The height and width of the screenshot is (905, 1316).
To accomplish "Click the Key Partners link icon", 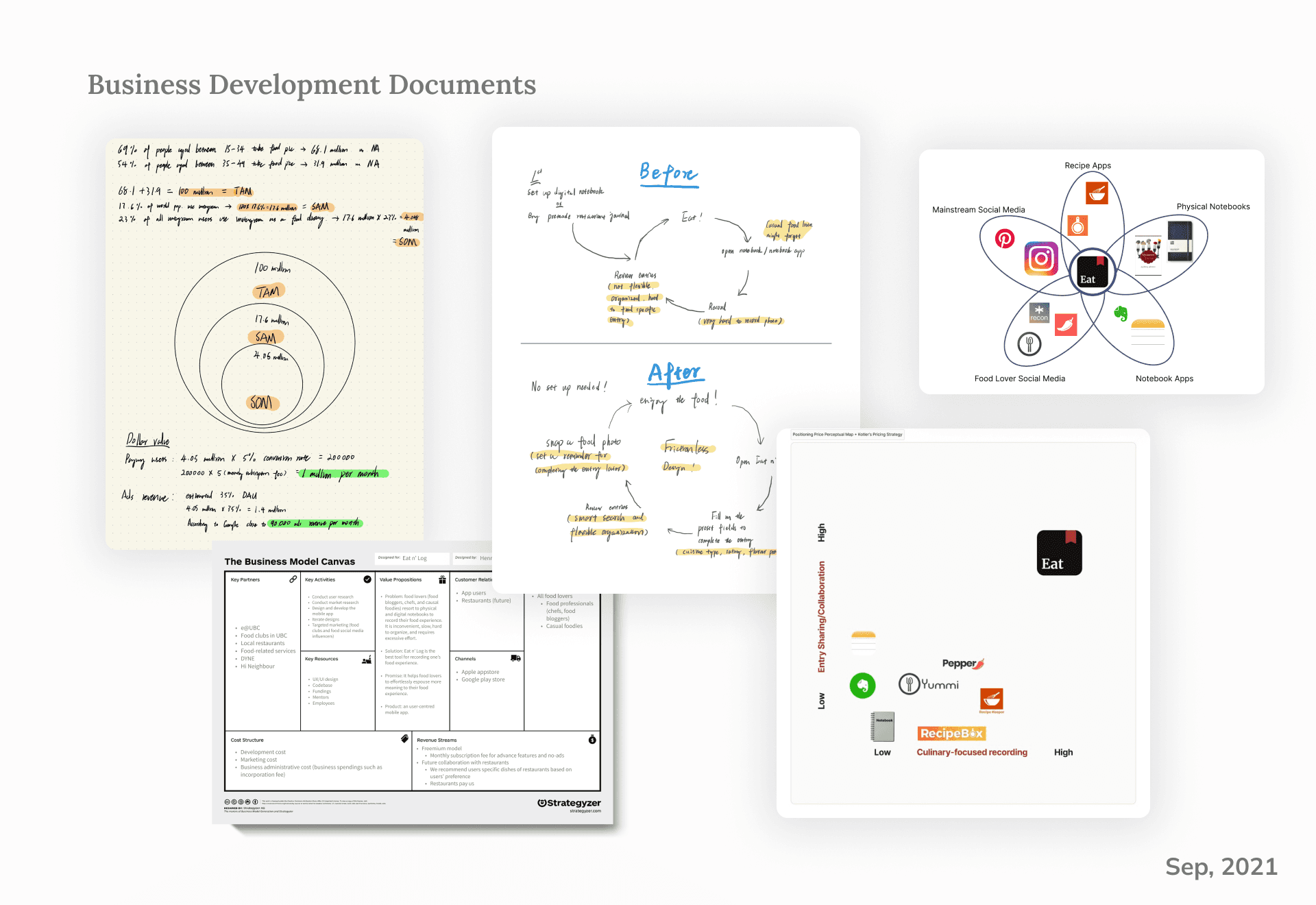I will 293,579.
